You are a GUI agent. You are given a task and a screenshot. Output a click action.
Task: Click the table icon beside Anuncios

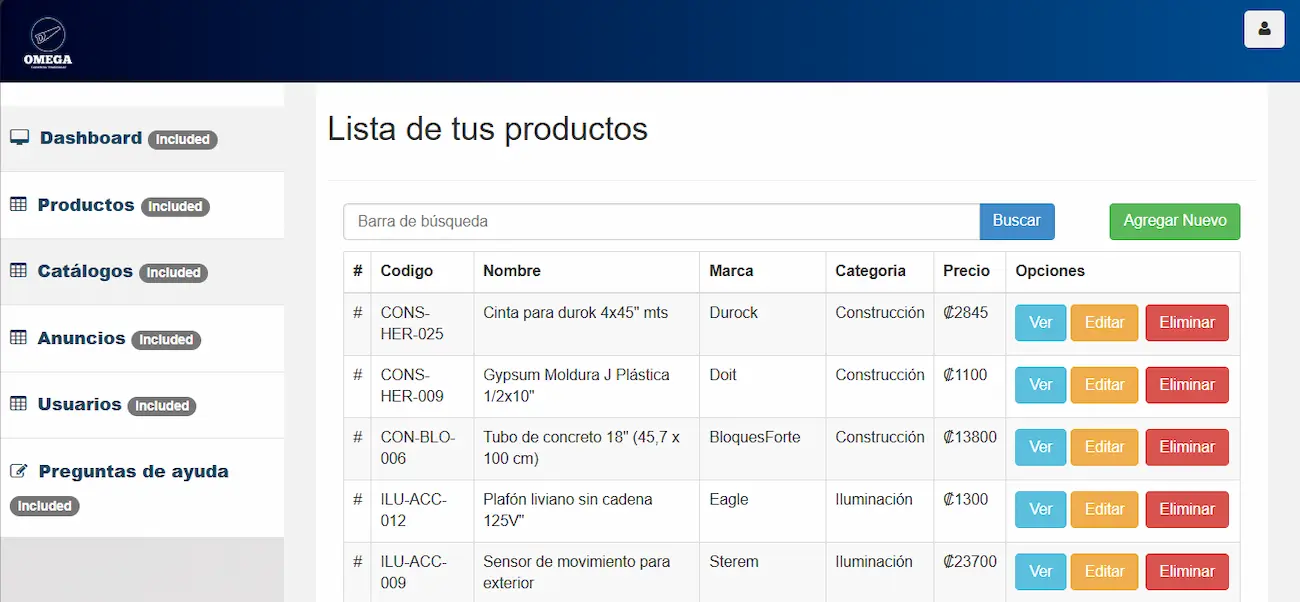click(18, 338)
